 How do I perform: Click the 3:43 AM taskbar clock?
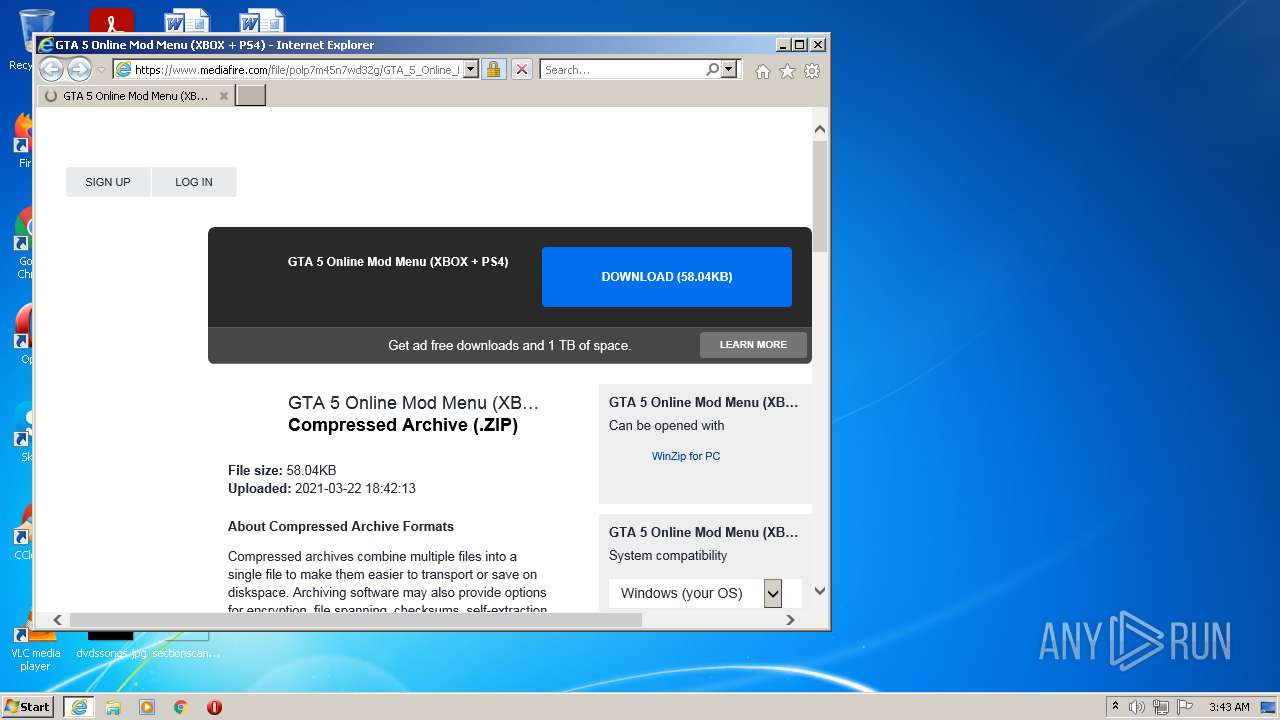click(x=1228, y=707)
